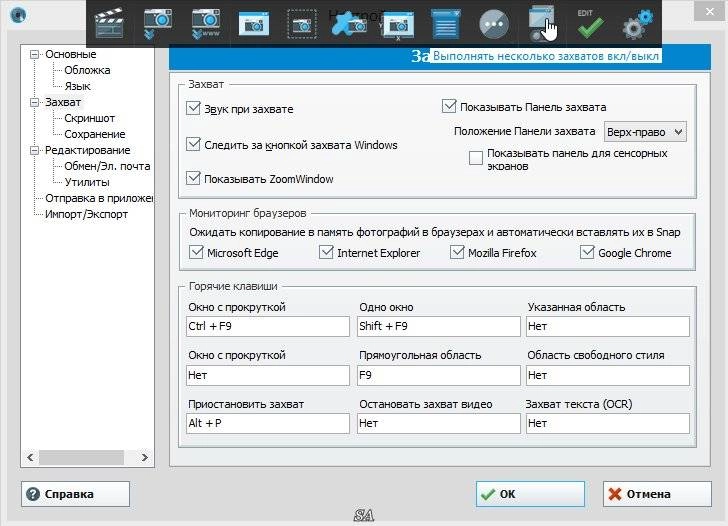The width and height of the screenshot is (728, 526).
Task: Select the scrolling window capture icon
Action: coord(157,23)
